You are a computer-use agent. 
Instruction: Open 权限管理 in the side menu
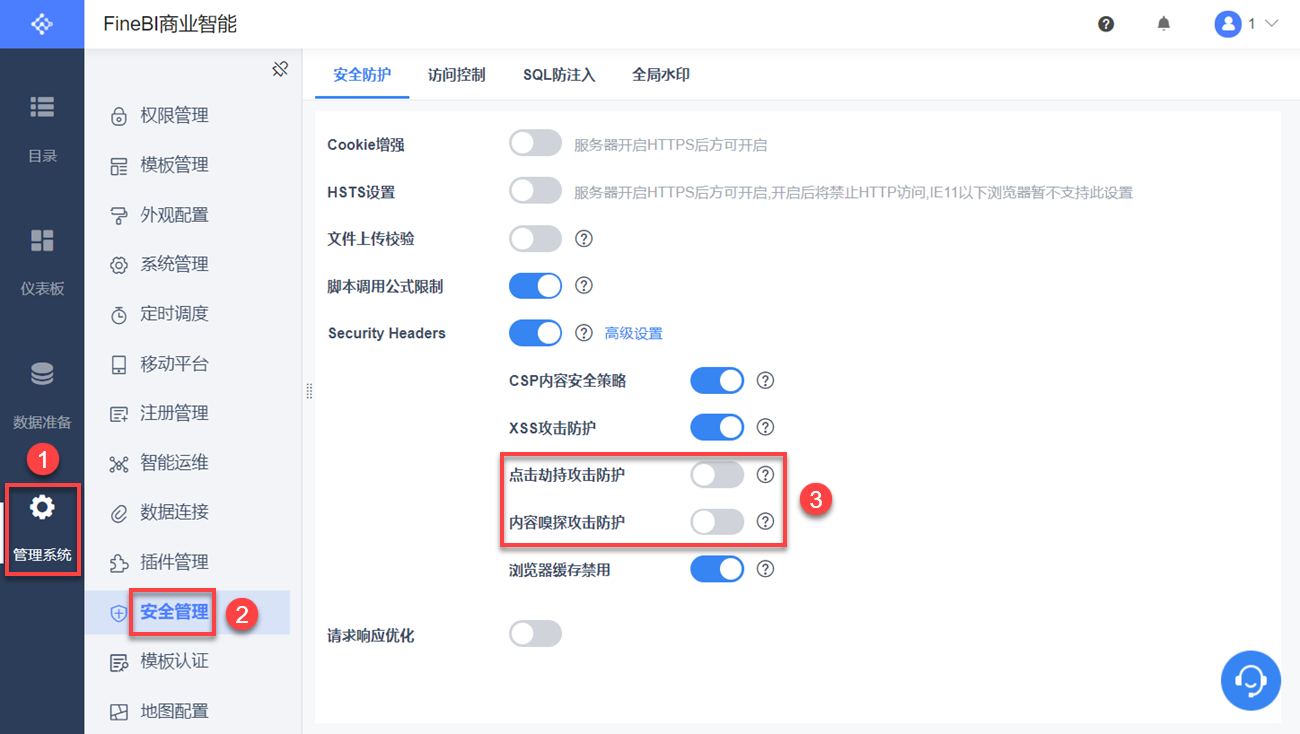[174, 116]
